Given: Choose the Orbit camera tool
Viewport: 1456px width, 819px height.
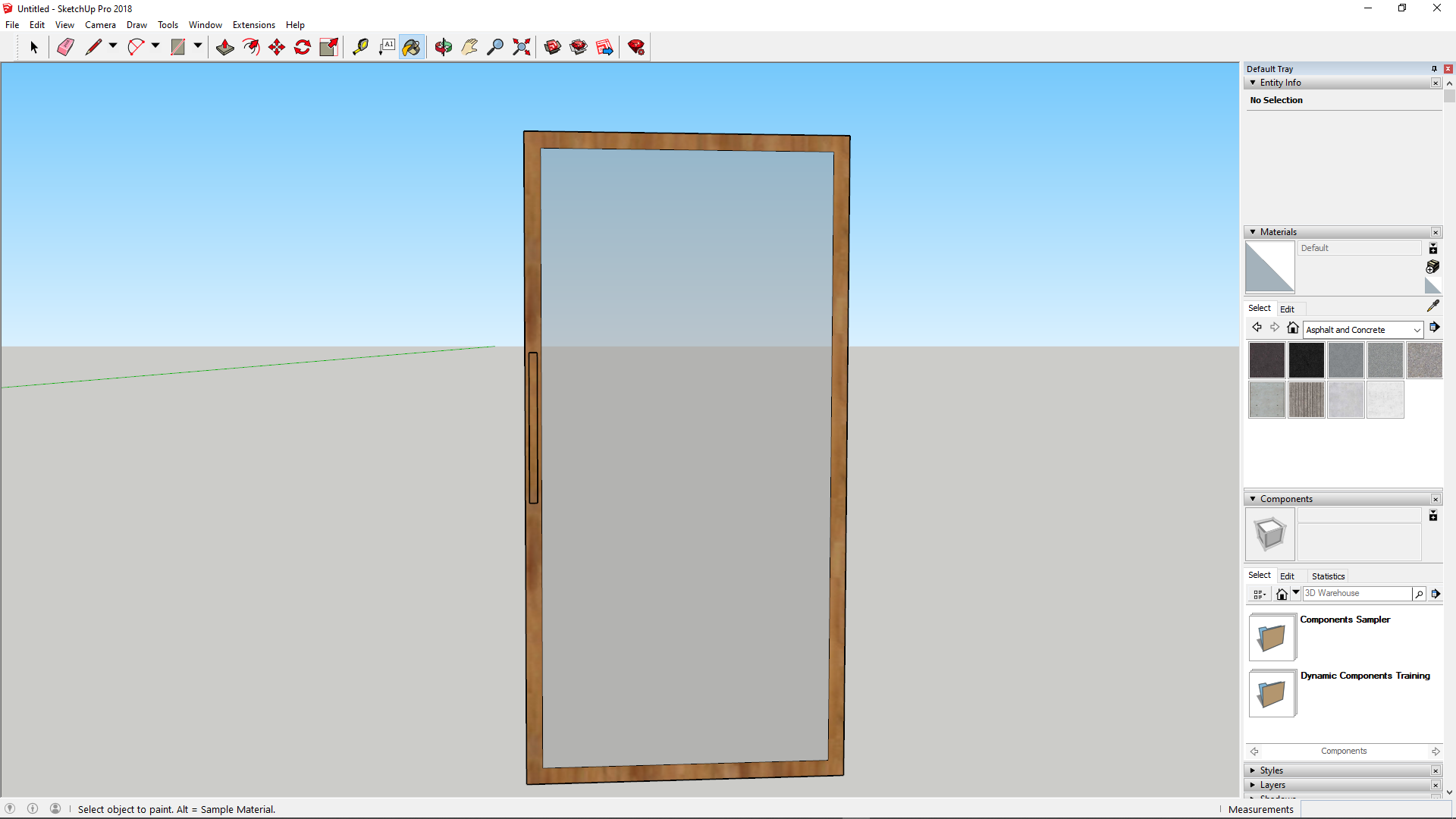Looking at the screenshot, I should tap(444, 47).
